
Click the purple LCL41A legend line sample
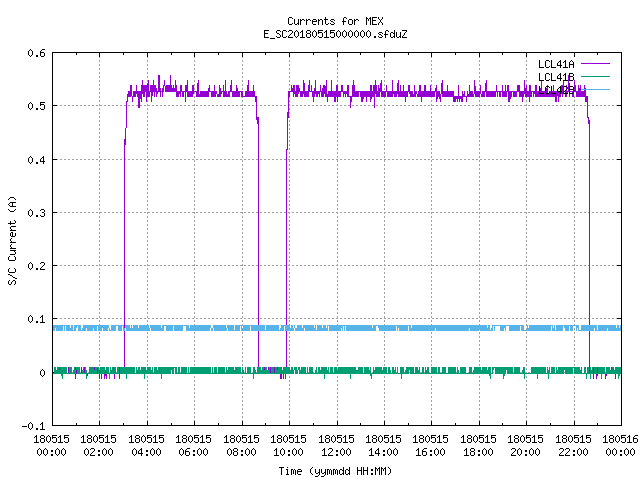pyautogui.click(x=595, y=64)
